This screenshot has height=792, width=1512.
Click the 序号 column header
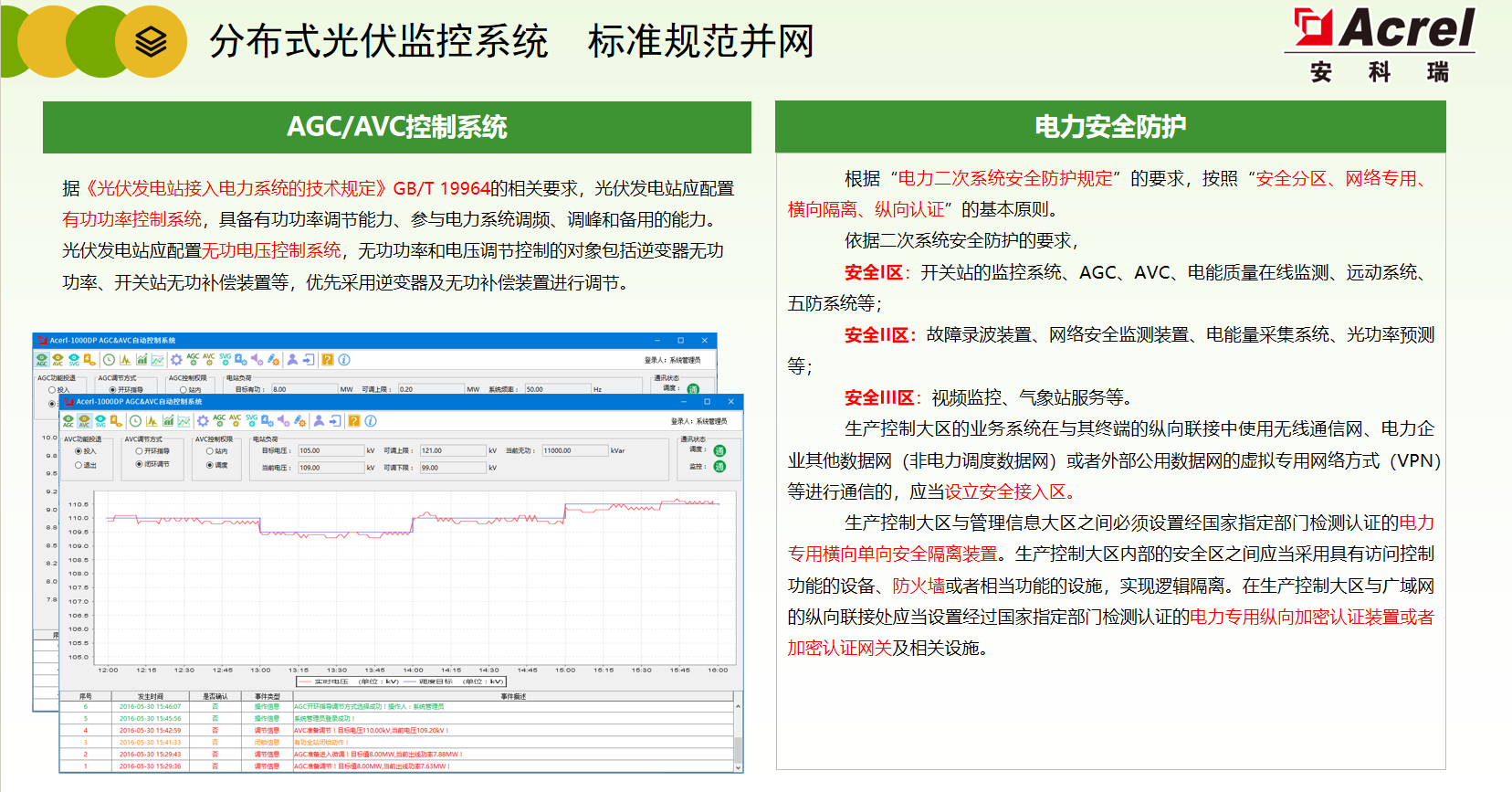[86, 696]
